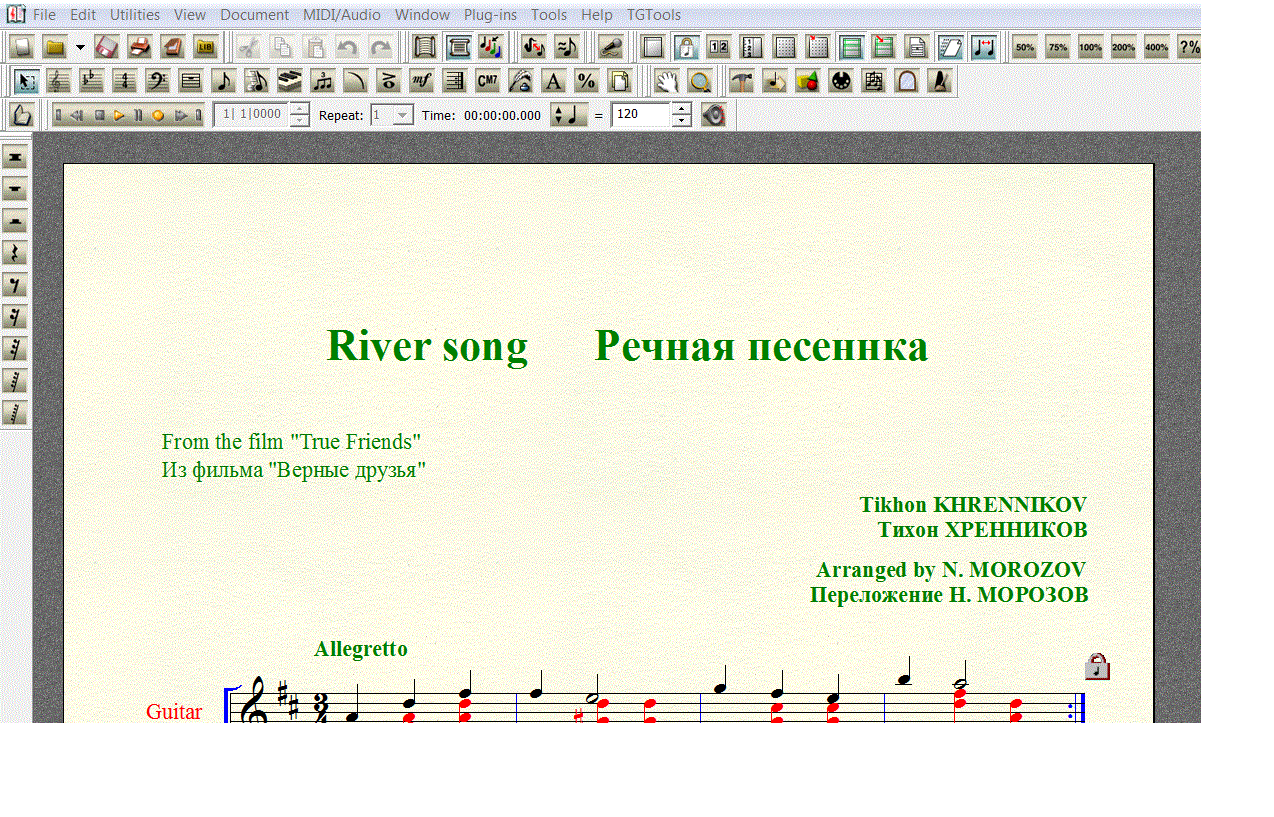Pick the Lyrics tool (quill icon)
1274x817 pixels.
pyautogui.click(x=521, y=81)
